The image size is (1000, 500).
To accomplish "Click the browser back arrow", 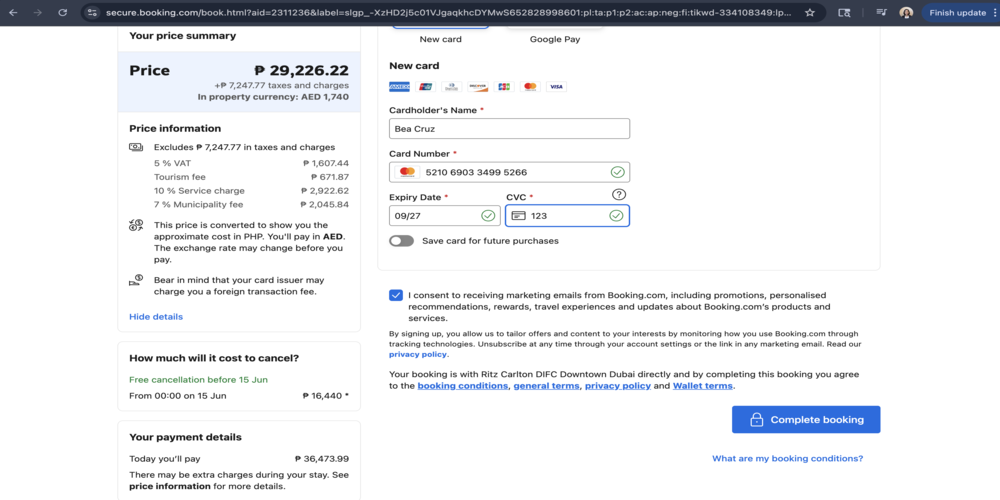I will click(13, 13).
